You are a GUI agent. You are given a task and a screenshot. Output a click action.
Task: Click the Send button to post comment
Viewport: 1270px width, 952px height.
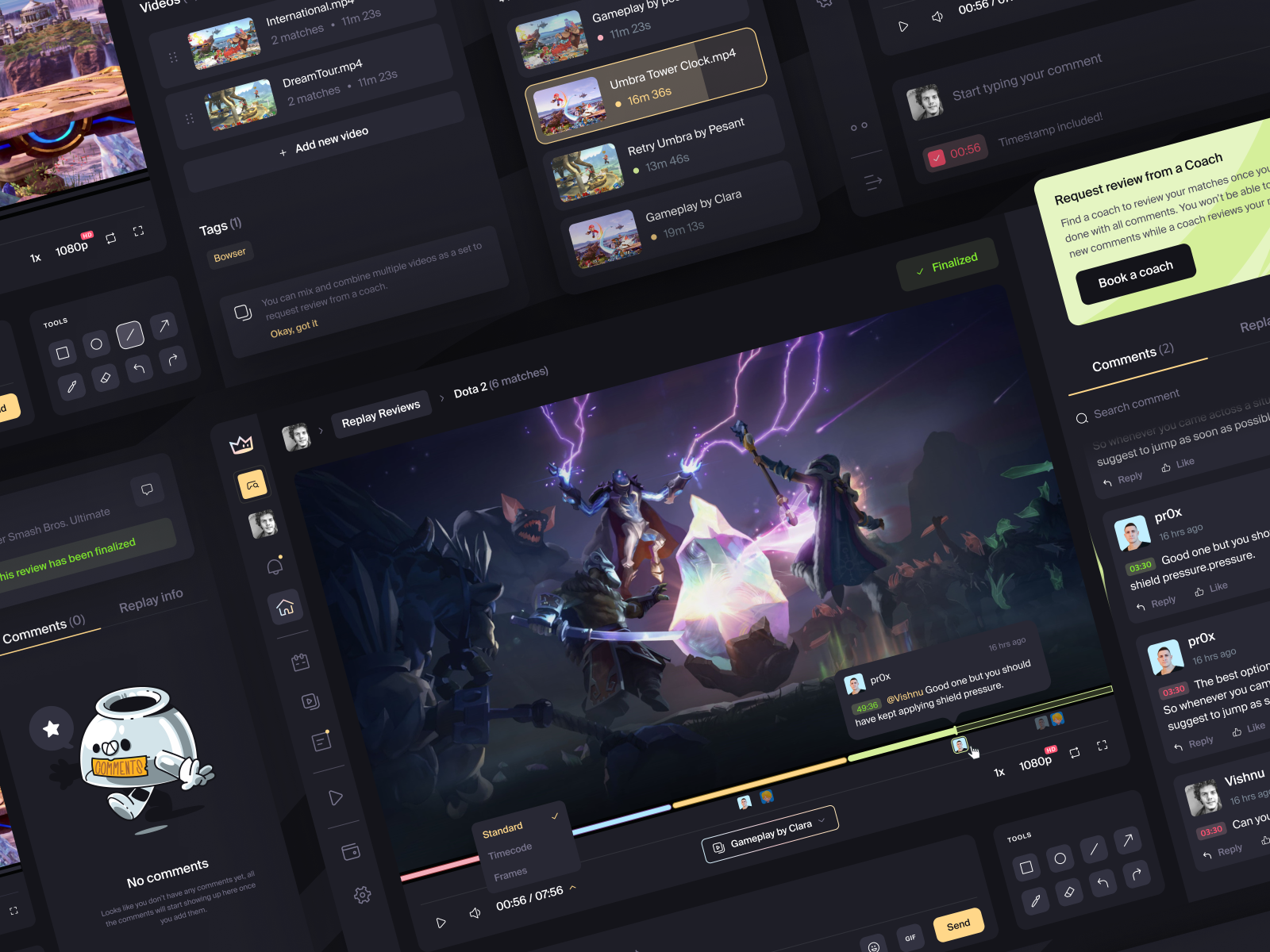coord(958,923)
